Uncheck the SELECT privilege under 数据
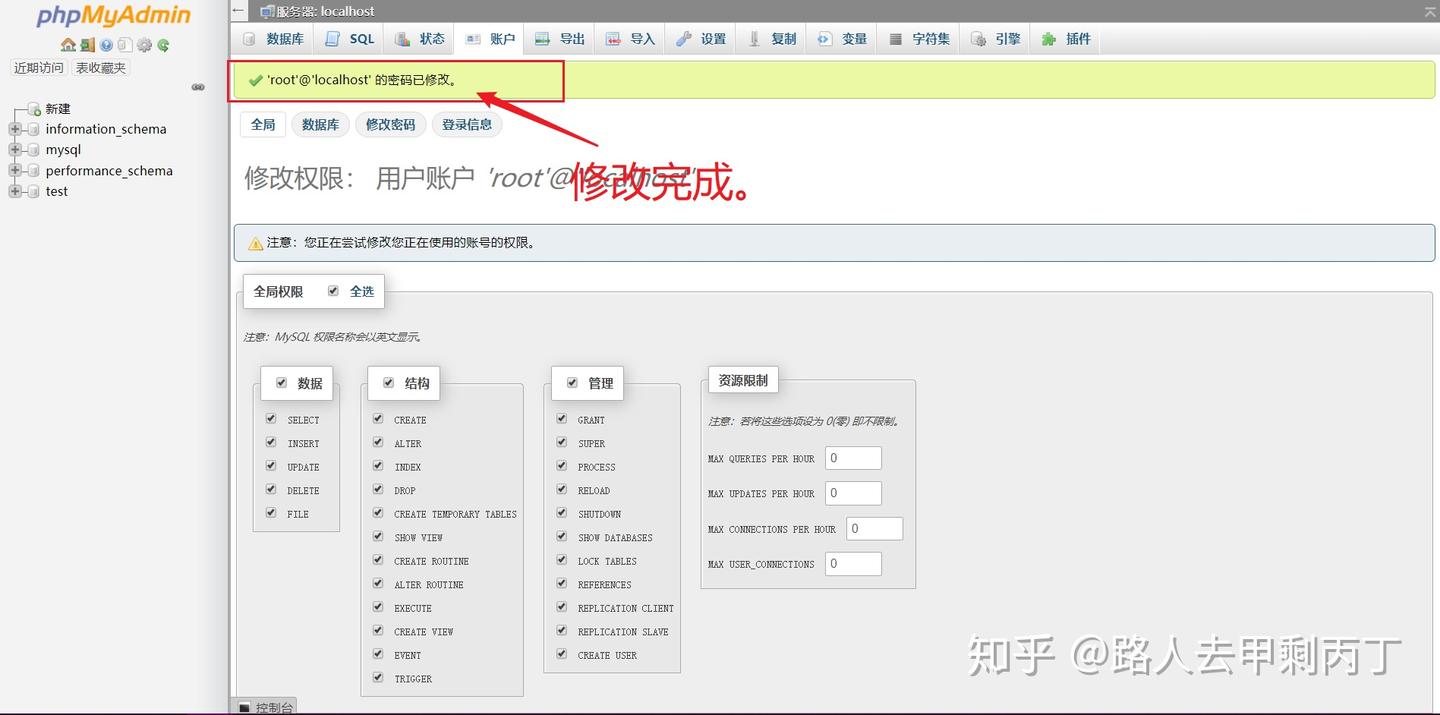This screenshot has height=715, width=1440. click(270, 419)
